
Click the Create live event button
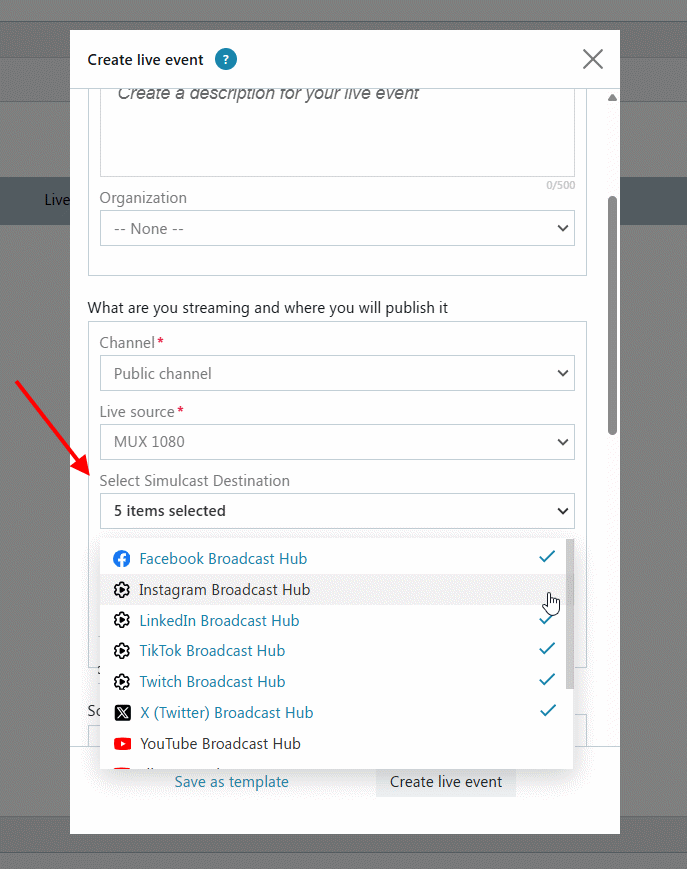446,782
